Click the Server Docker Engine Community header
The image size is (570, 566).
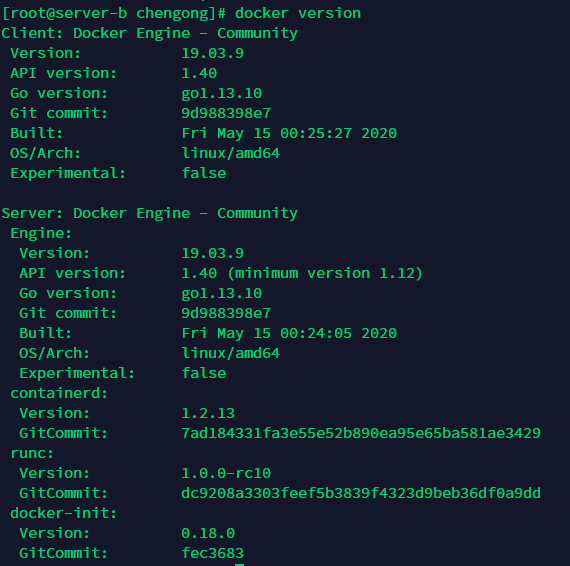(149, 213)
